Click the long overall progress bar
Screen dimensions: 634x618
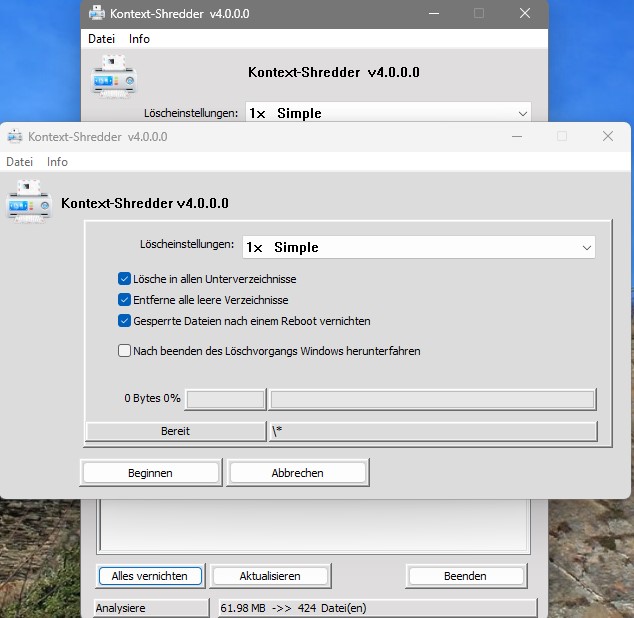[432, 400]
